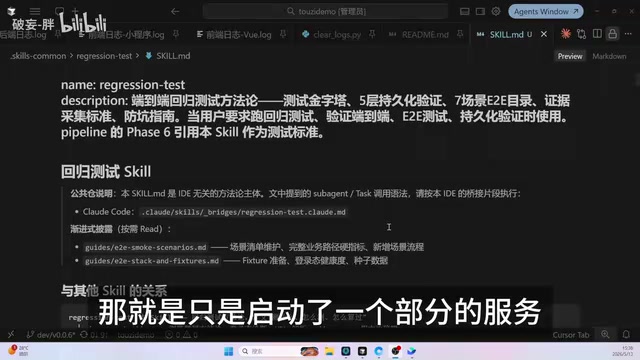Open the Agents Window

546,11
